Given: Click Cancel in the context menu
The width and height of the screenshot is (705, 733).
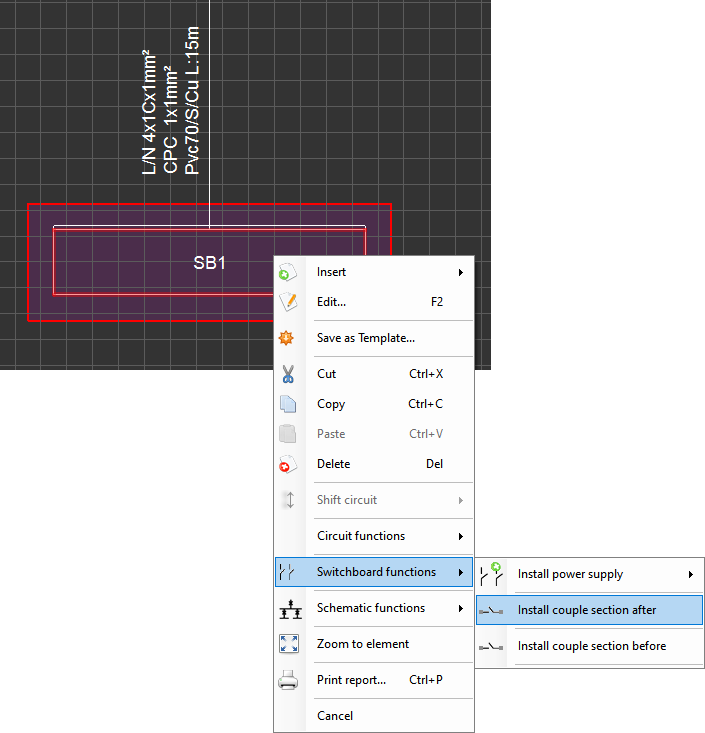Looking at the screenshot, I should tap(374, 716).
